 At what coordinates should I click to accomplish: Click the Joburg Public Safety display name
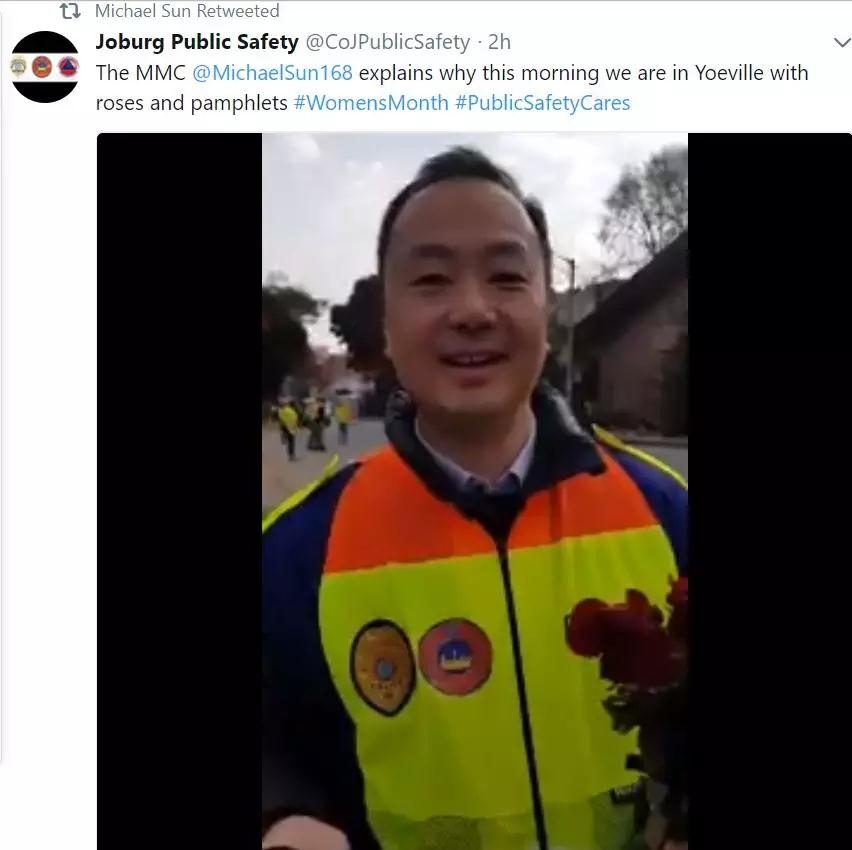click(197, 42)
